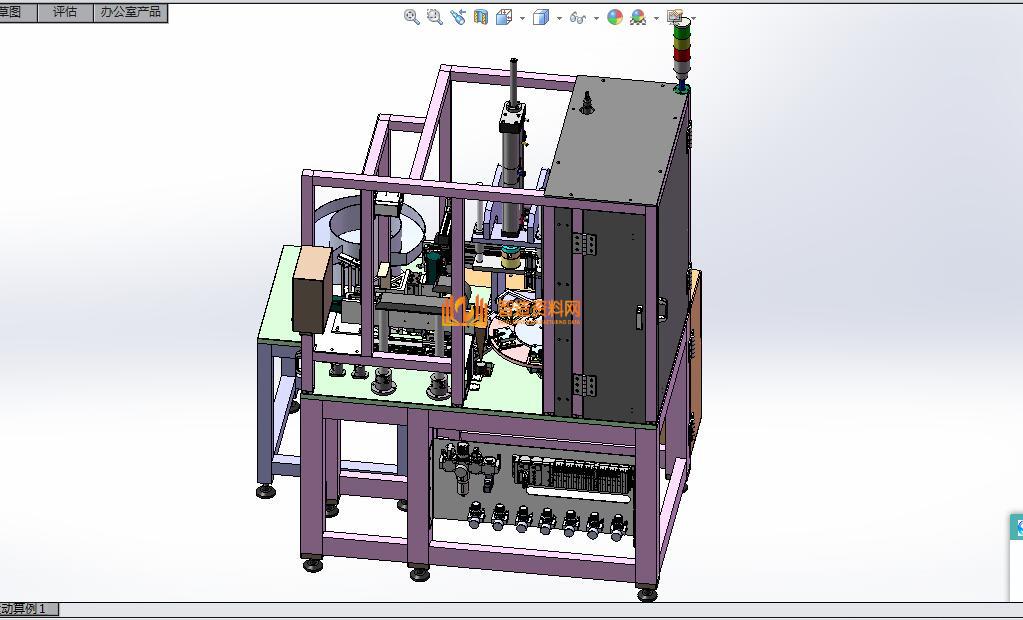Return to the Previous View
The height and width of the screenshot is (620, 1023).
tap(458, 17)
